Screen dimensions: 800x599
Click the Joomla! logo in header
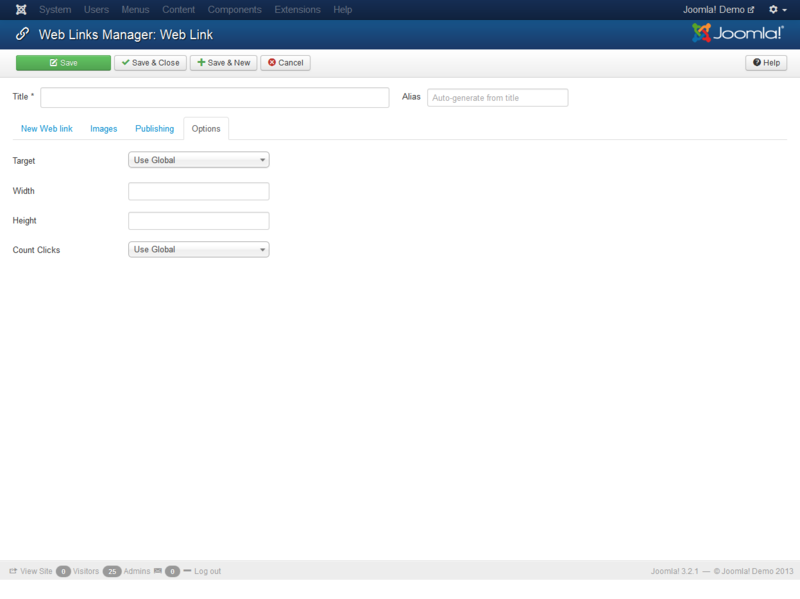pyautogui.click(x=737, y=33)
